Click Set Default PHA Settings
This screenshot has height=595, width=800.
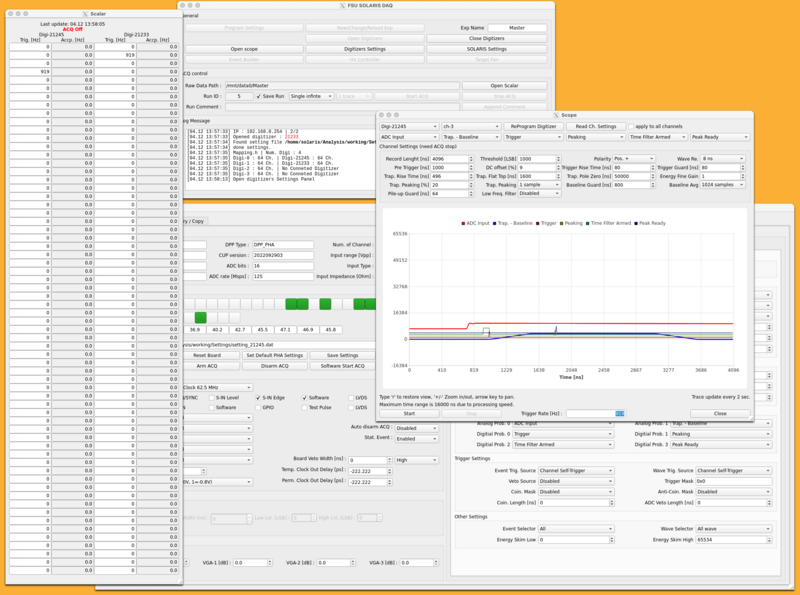[274, 355]
